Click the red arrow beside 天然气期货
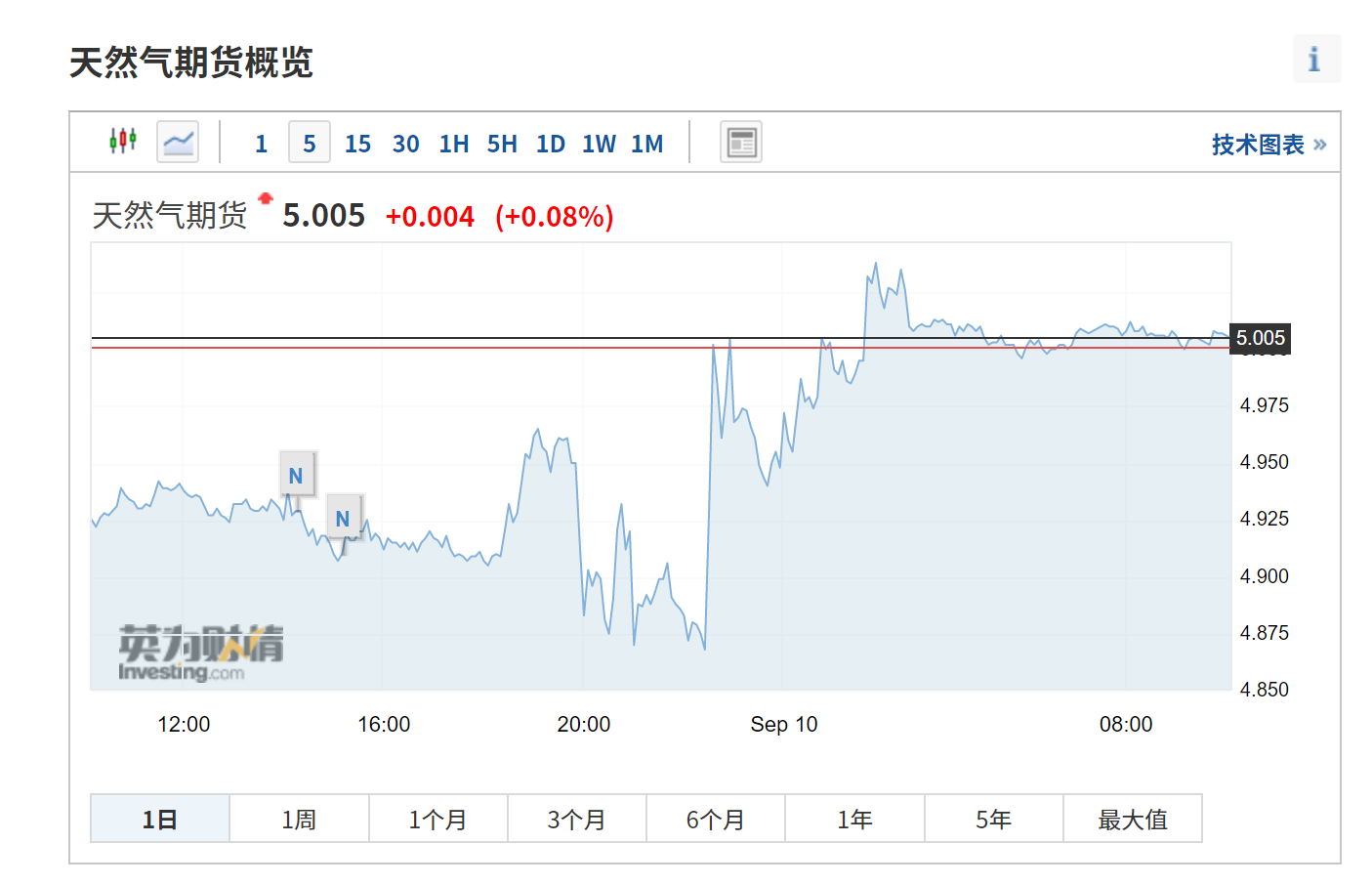The width and height of the screenshot is (1372, 885). pyautogui.click(x=266, y=199)
